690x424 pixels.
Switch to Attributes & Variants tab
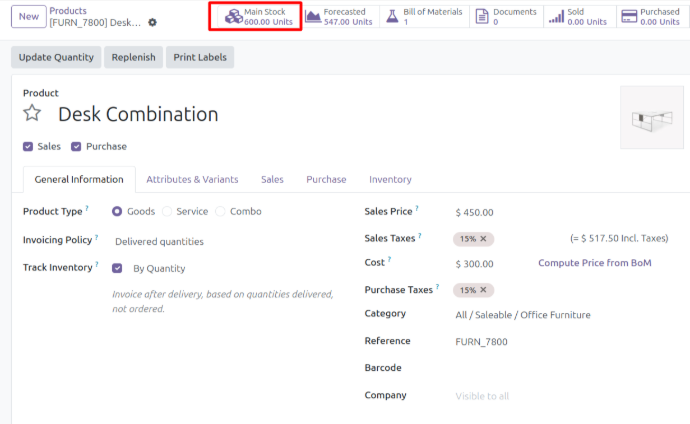click(192, 180)
